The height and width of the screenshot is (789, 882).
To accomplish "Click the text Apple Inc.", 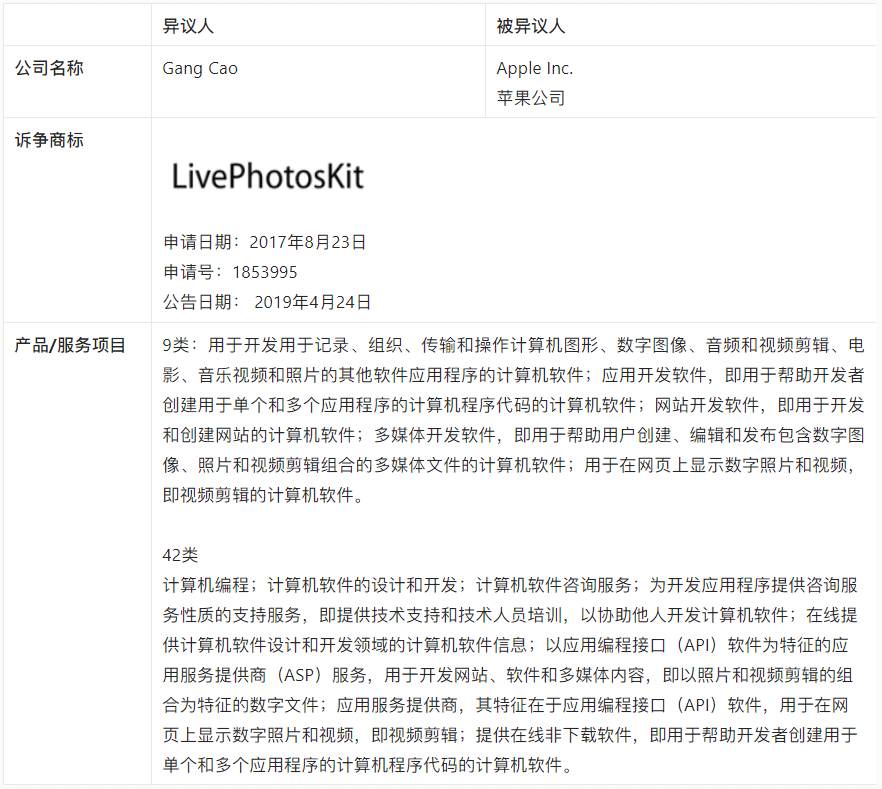I will point(534,68).
